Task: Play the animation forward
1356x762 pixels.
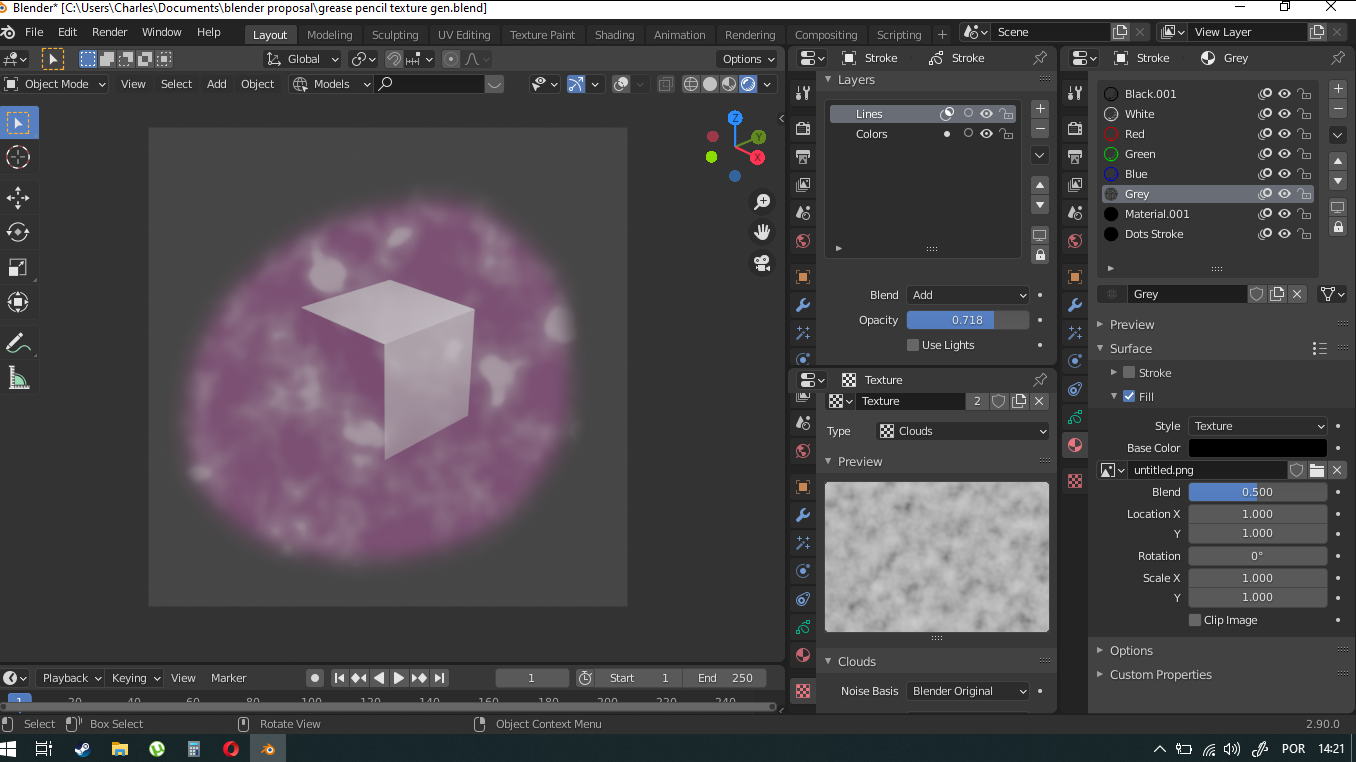Action: (x=399, y=678)
